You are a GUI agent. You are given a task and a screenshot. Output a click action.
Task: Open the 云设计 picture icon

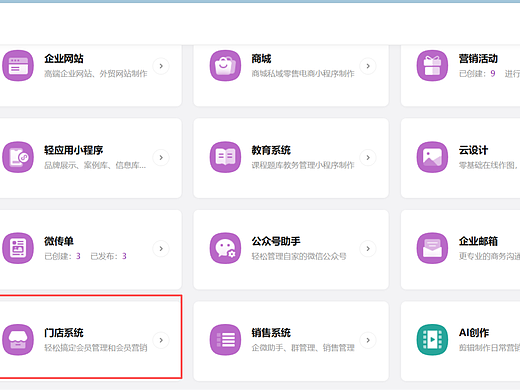pos(432,157)
